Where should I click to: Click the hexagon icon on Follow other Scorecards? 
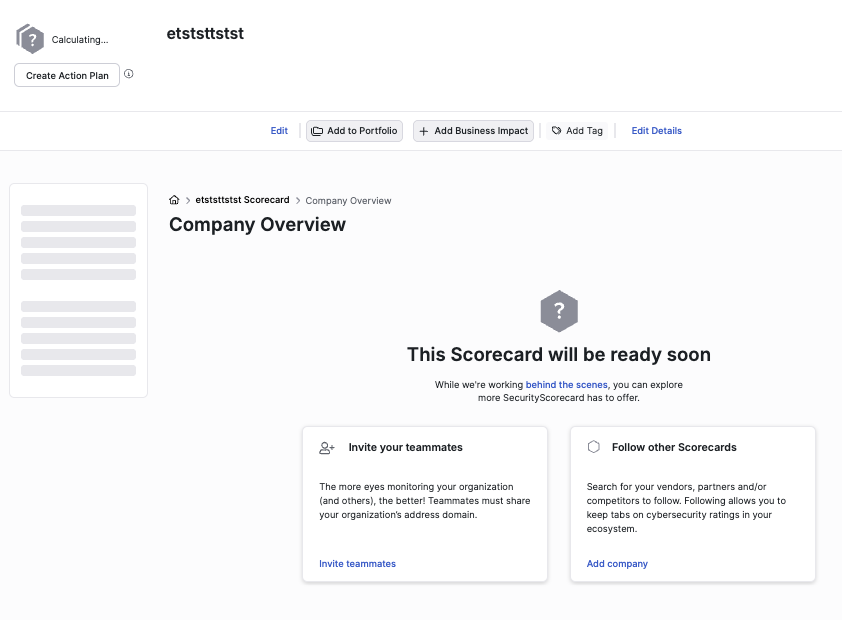coord(593,447)
